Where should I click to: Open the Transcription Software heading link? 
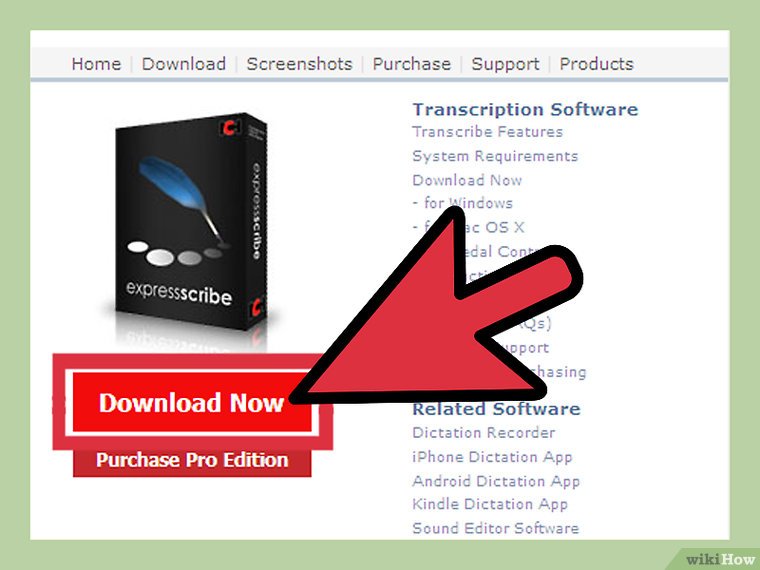(525, 110)
